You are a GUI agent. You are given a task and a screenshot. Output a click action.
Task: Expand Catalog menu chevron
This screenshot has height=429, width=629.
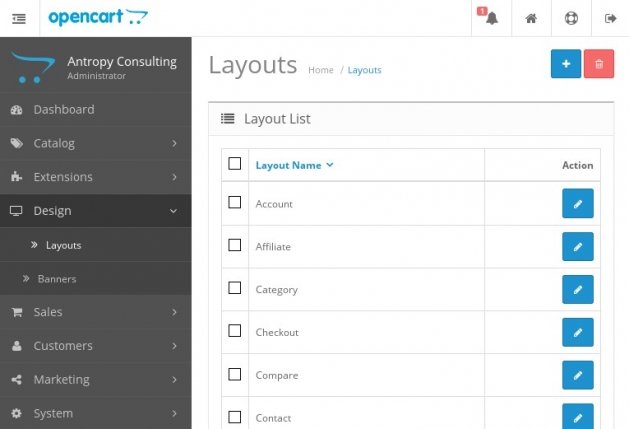(x=174, y=143)
